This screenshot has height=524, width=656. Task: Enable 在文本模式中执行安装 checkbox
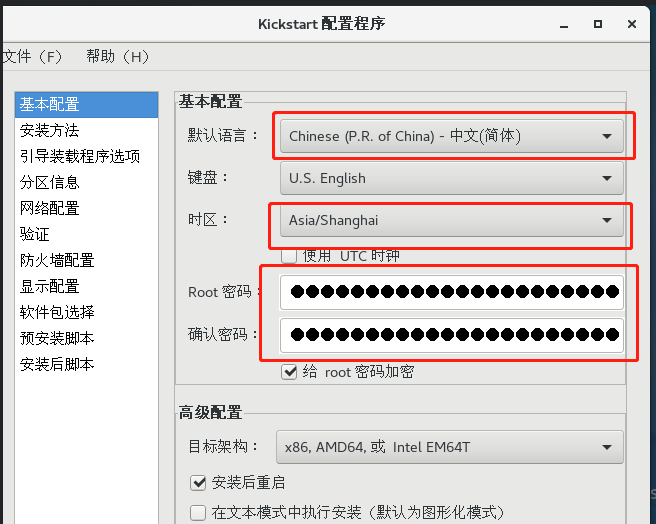point(198,512)
